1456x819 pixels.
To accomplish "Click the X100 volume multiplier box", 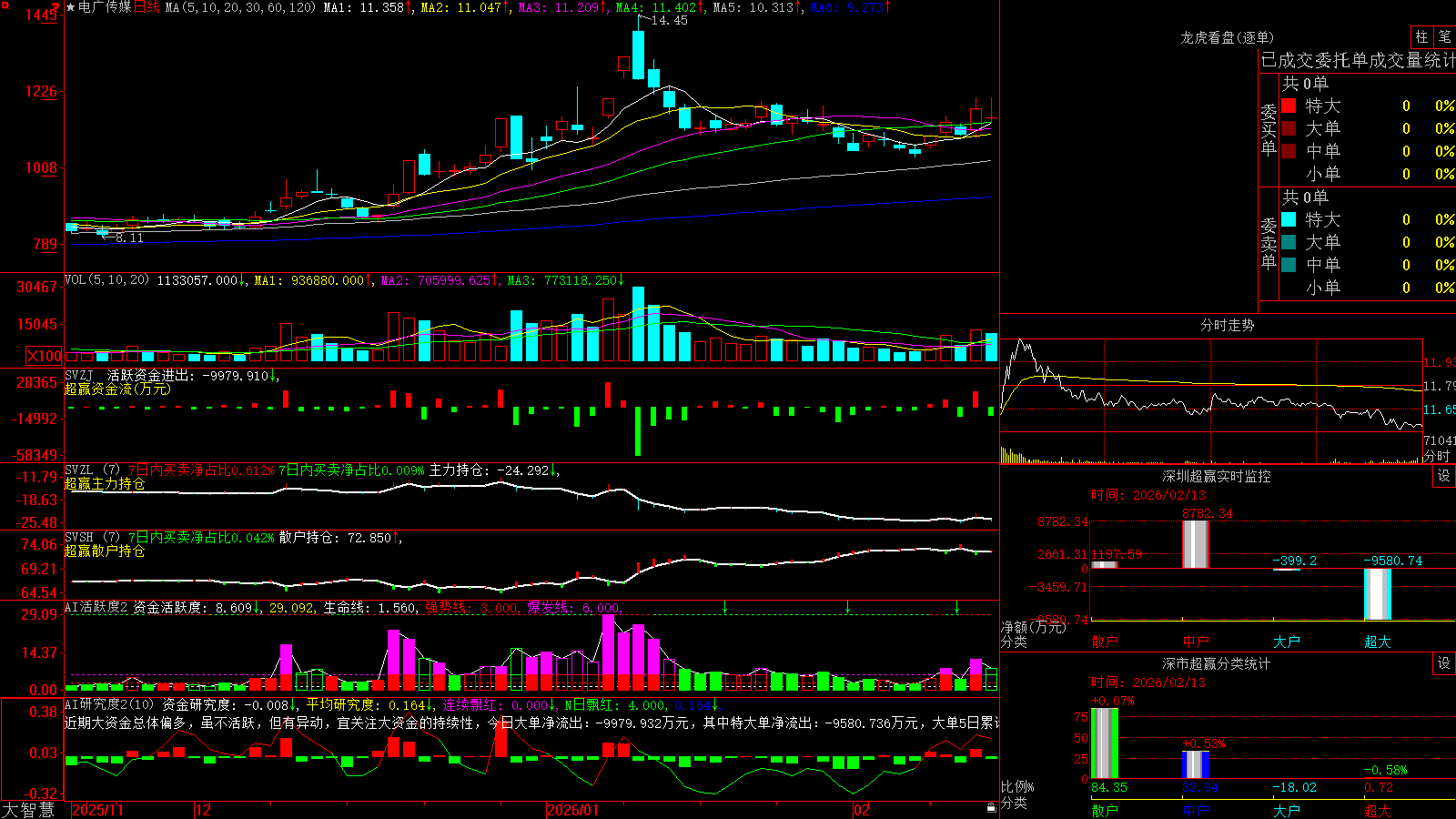I will click(44, 356).
